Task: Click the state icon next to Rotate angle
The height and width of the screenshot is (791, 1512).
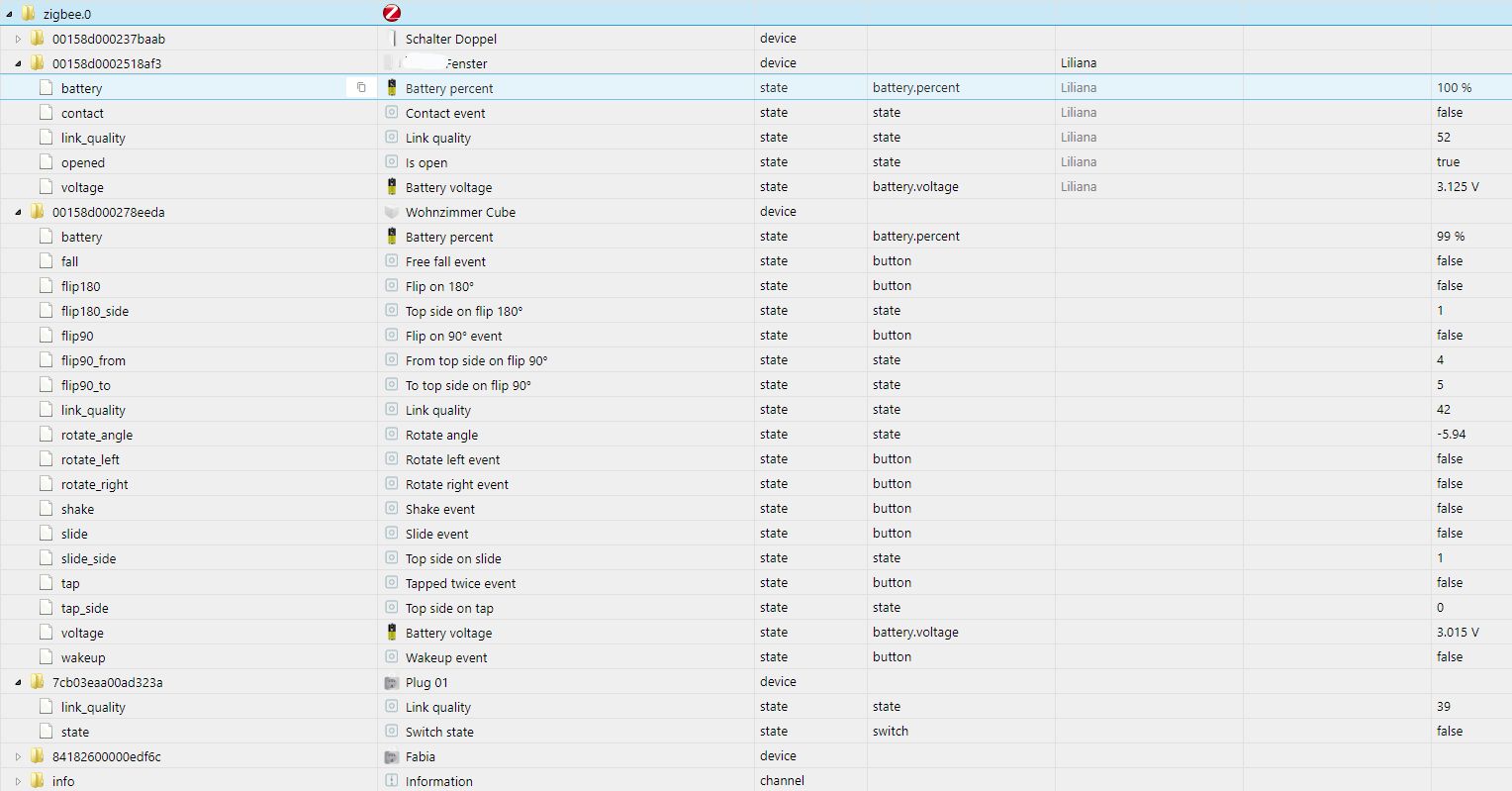Action: (391, 434)
